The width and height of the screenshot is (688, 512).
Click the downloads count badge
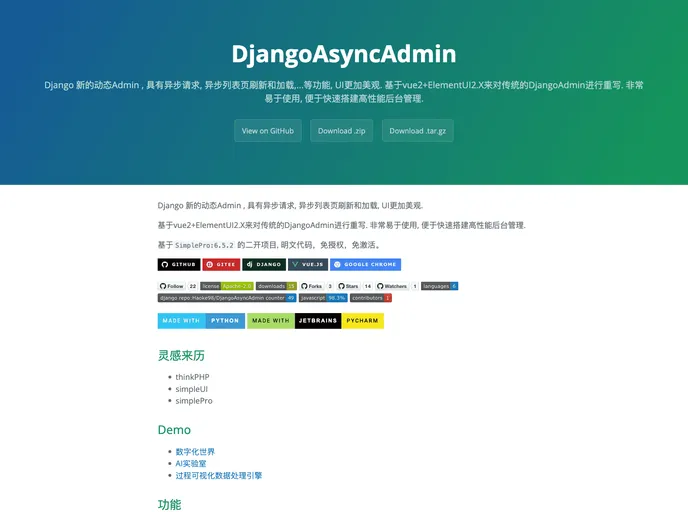tap(276, 286)
